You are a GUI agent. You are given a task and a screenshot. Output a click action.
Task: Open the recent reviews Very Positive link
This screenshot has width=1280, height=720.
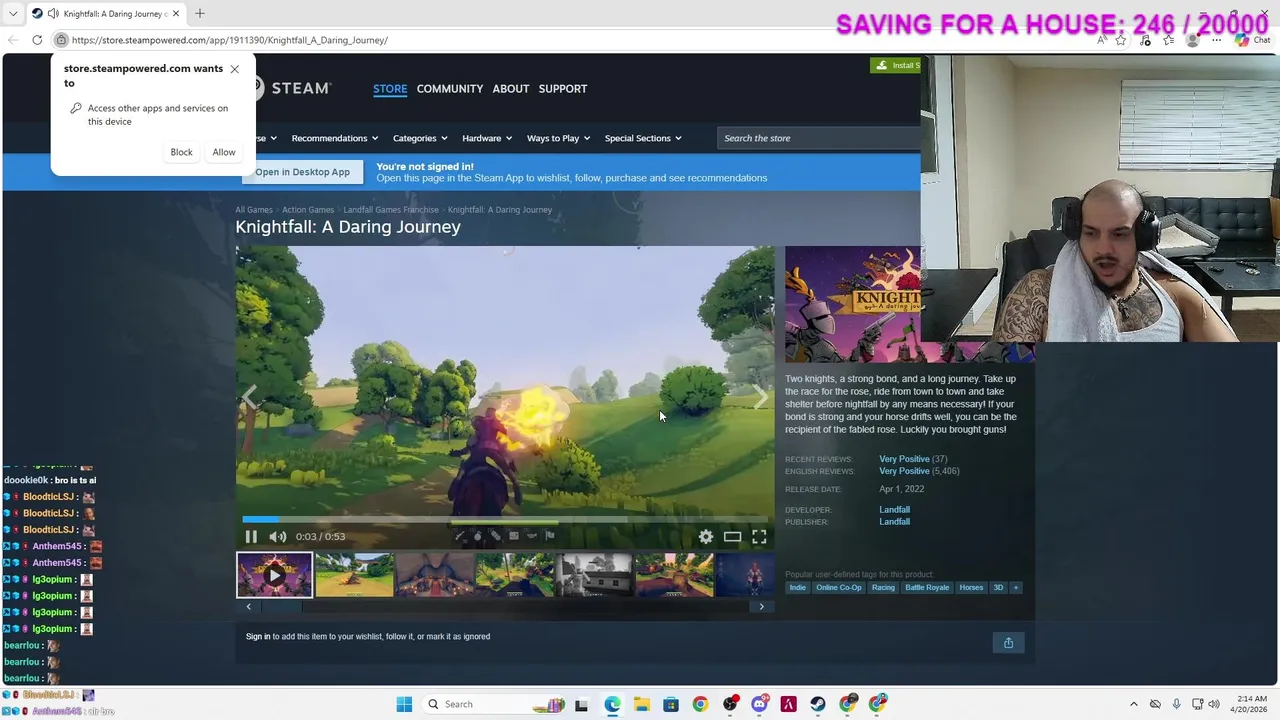point(904,459)
